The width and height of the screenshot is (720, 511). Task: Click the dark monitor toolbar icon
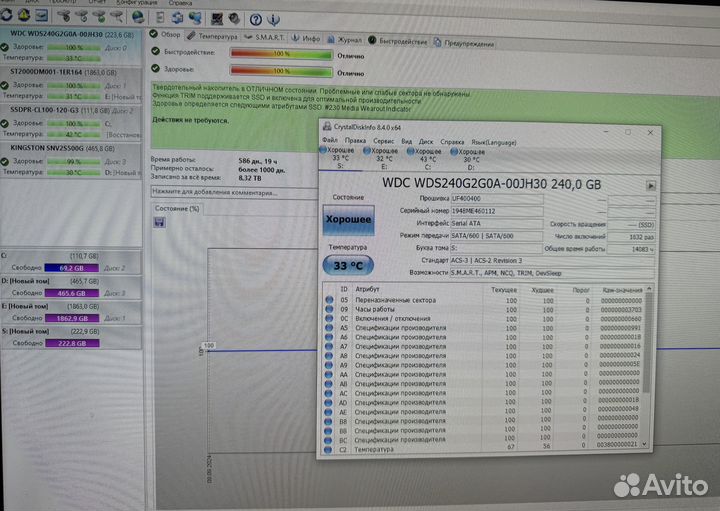coord(217,19)
